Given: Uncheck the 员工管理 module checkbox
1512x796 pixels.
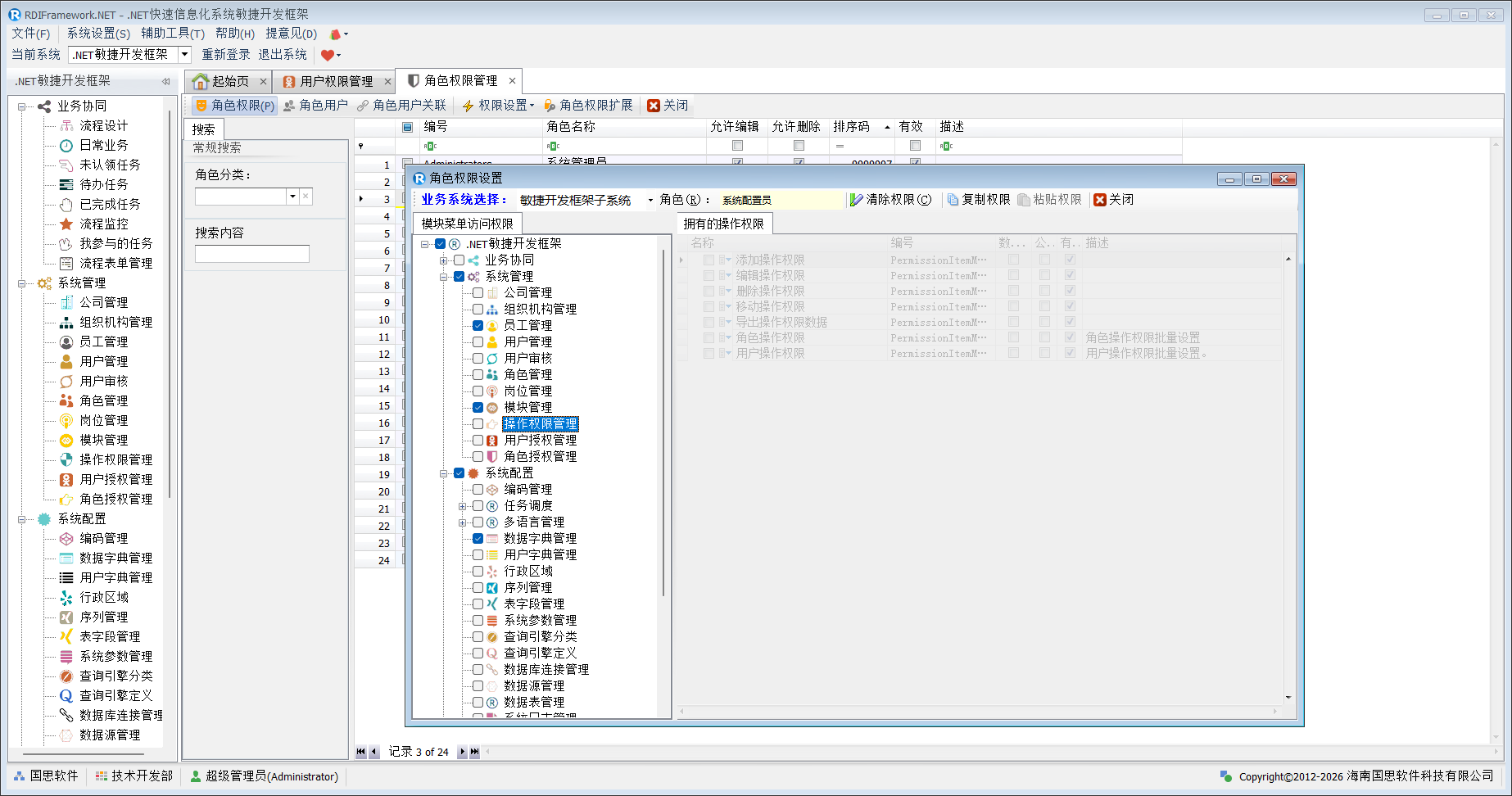Looking at the screenshot, I should coord(478,325).
